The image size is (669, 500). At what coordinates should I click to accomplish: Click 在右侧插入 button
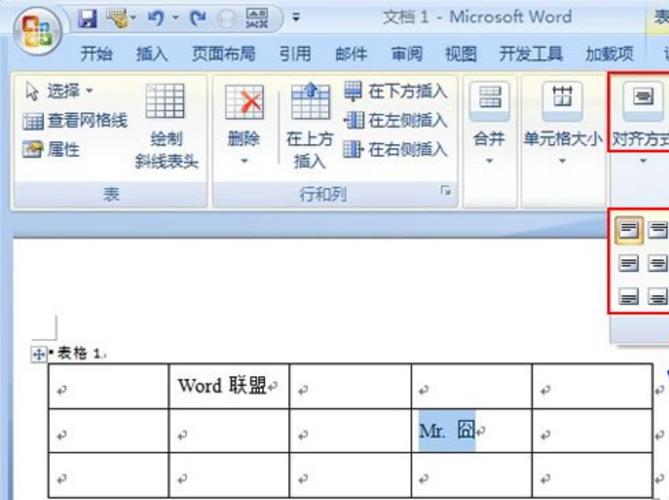coord(396,149)
